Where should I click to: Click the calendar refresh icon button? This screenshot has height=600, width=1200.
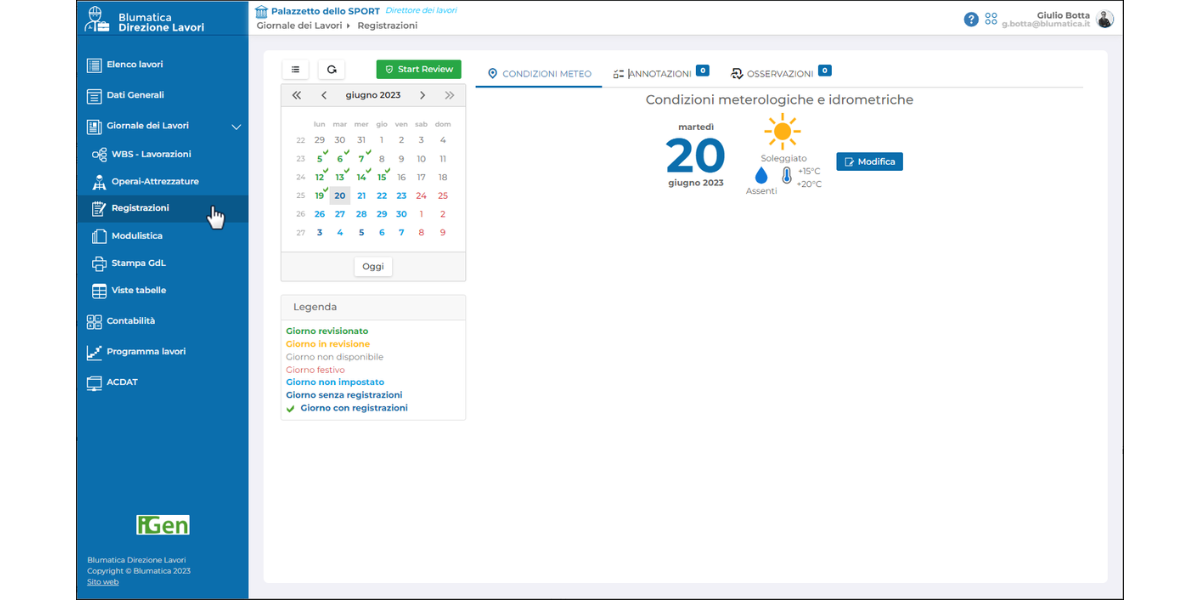pos(331,70)
